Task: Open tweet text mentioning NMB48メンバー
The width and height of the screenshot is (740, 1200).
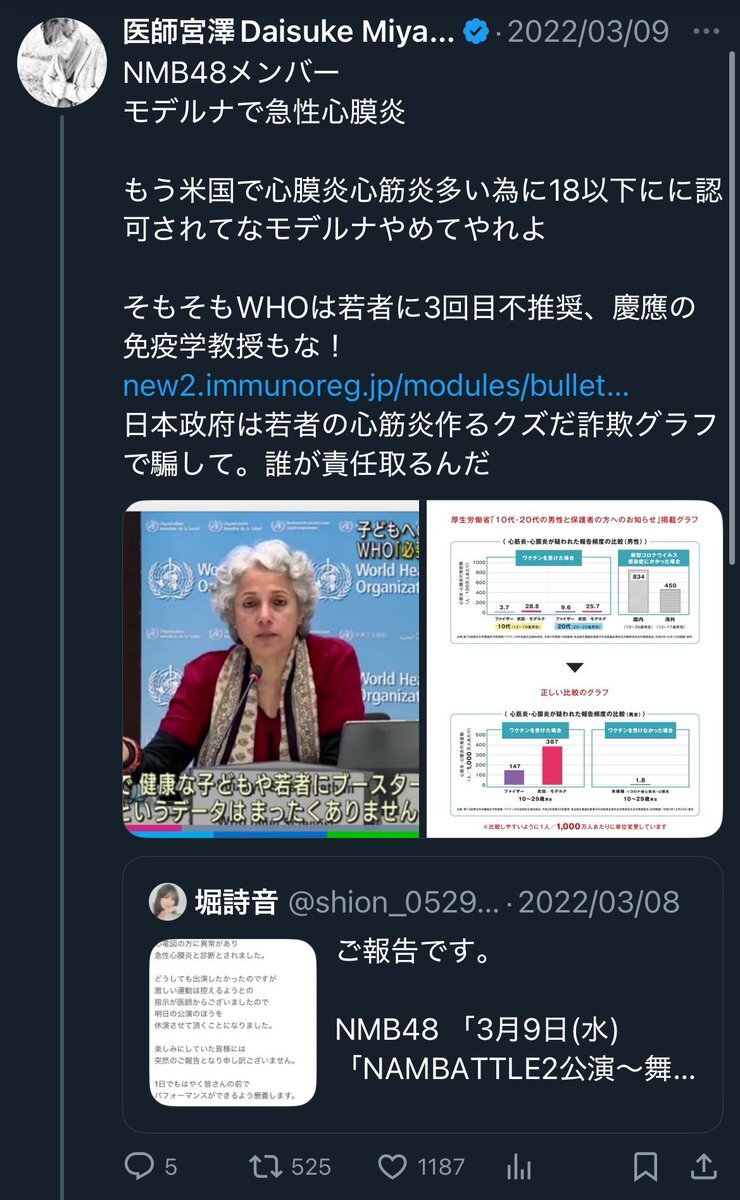Action: (x=231, y=73)
